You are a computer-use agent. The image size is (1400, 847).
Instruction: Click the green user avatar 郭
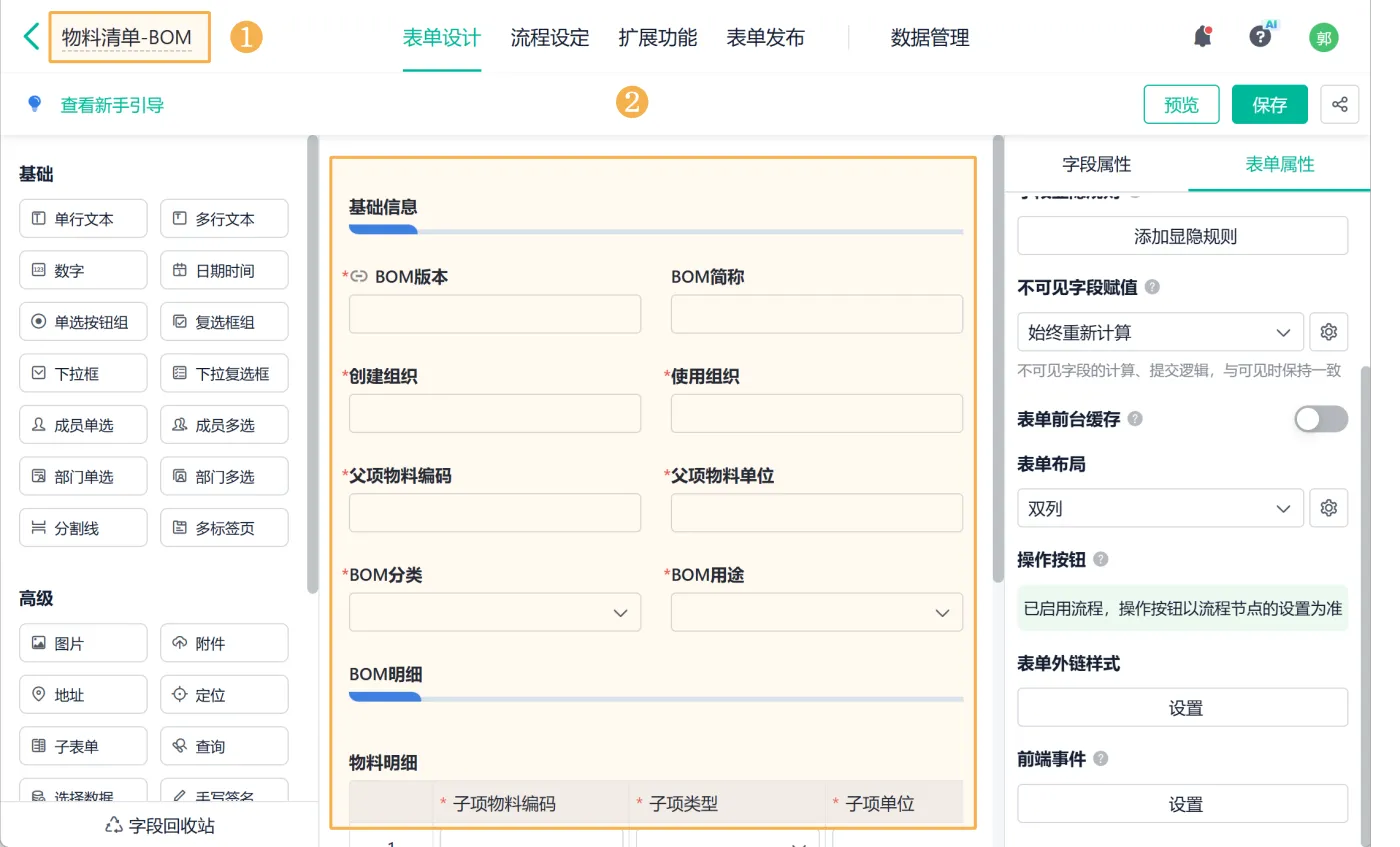pyautogui.click(x=1324, y=38)
